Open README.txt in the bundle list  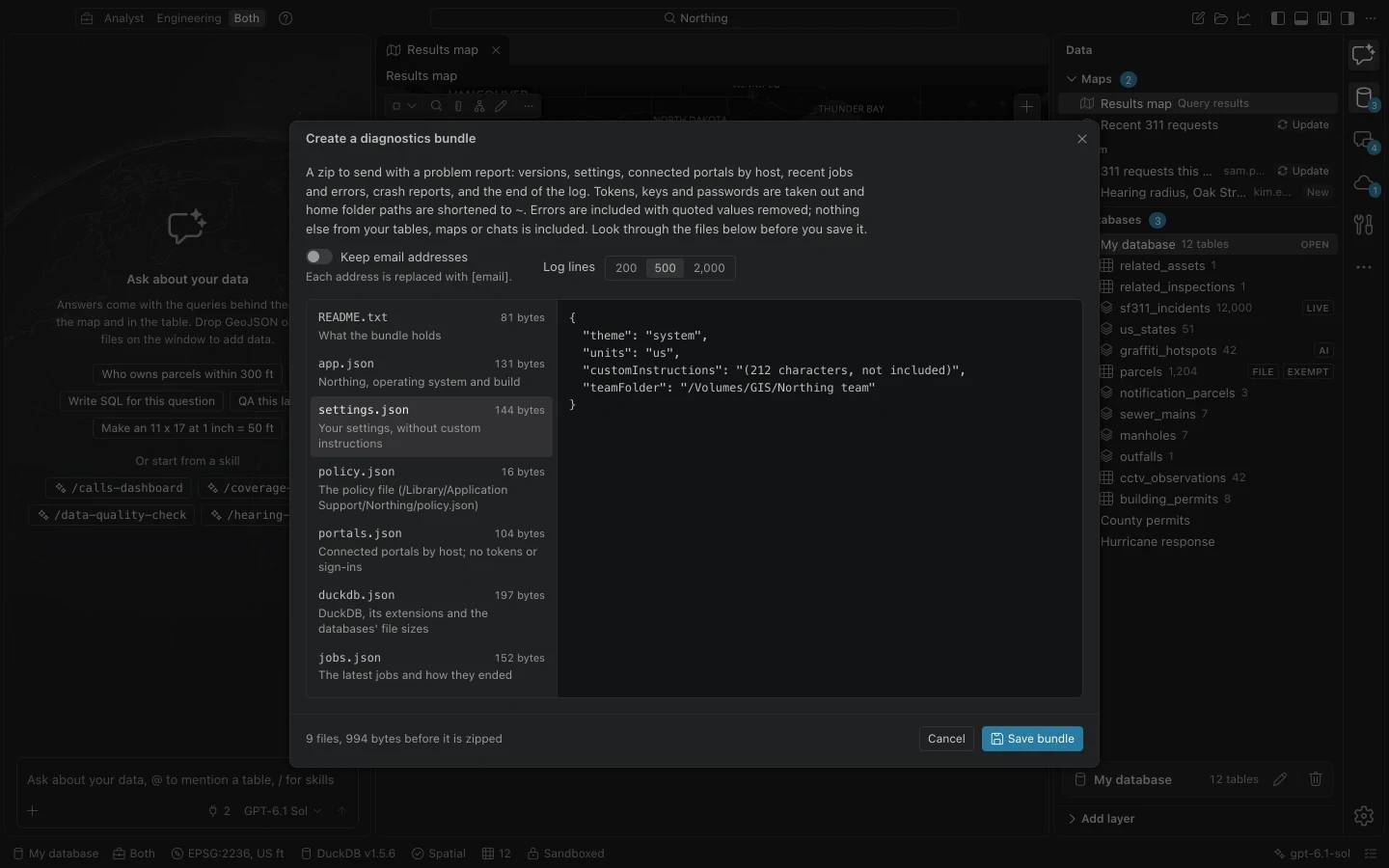[431, 326]
